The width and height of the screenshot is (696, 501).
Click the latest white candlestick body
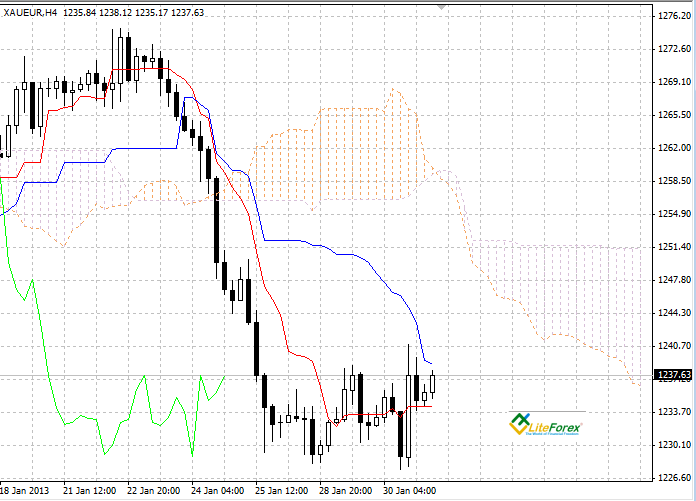coord(432,384)
